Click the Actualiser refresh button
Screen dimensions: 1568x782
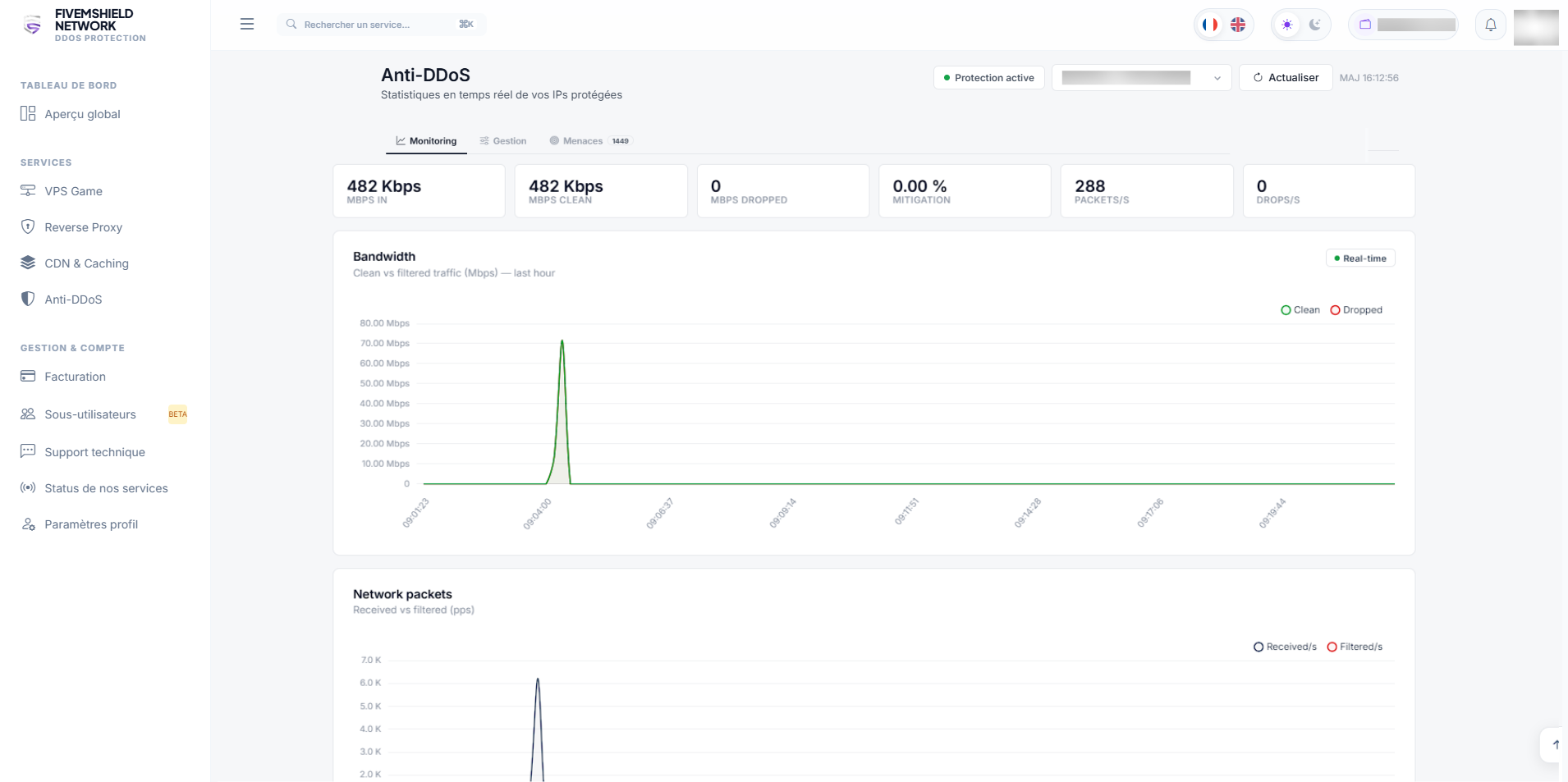click(x=1286, y=78)
